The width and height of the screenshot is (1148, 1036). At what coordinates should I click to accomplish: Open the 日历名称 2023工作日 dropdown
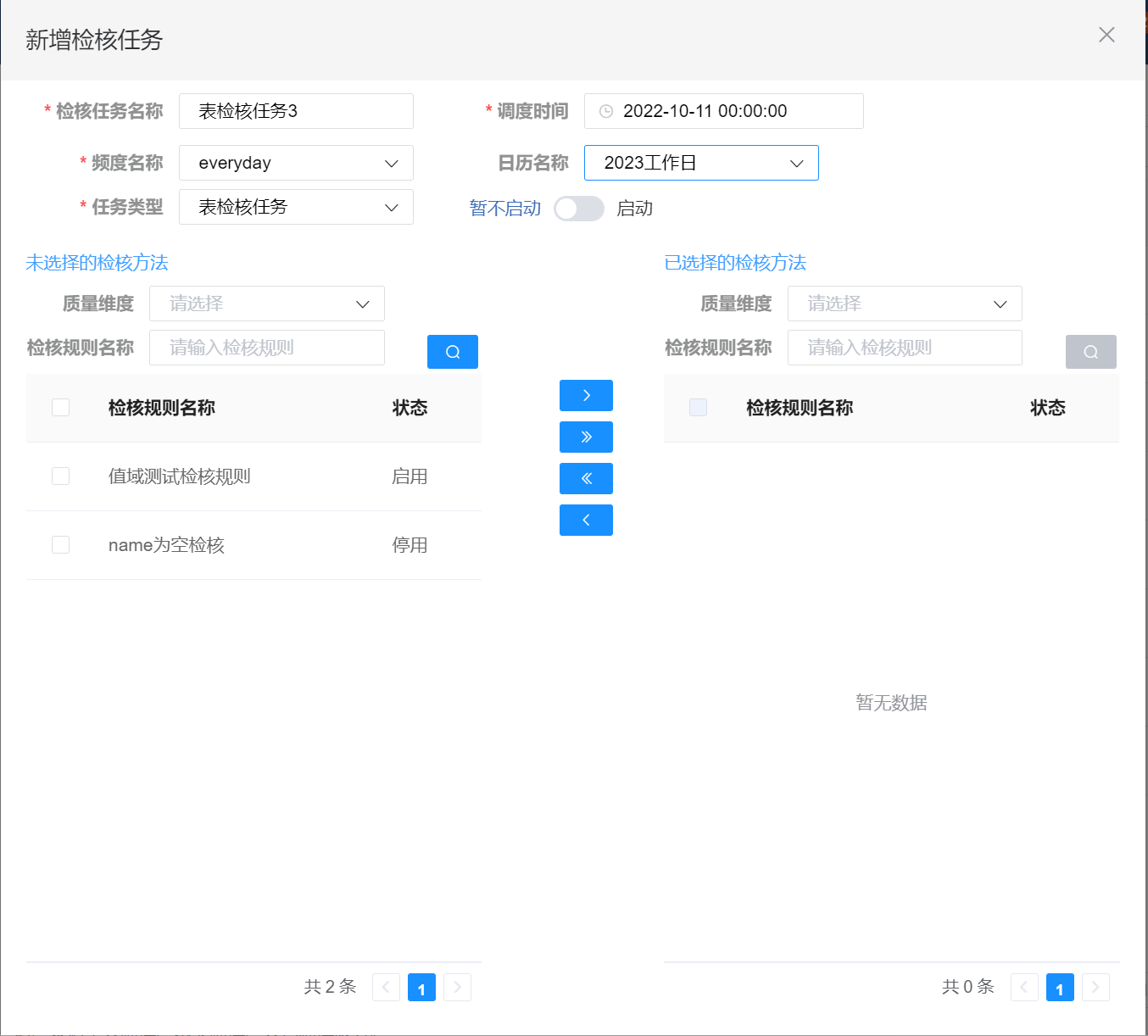pyautogui.click(x=701, y=163)
